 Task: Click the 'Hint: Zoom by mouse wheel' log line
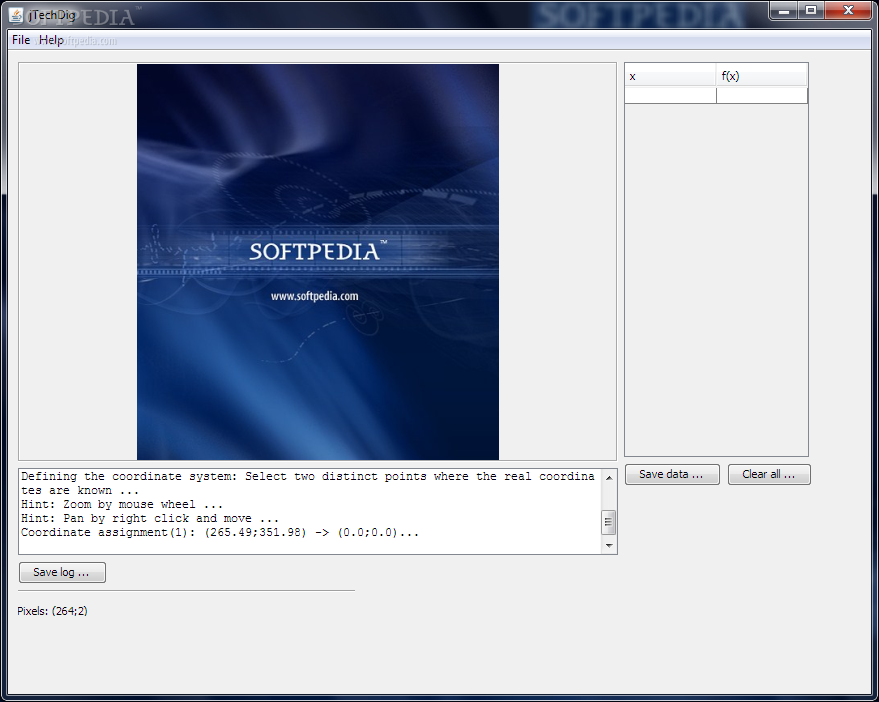122,505
